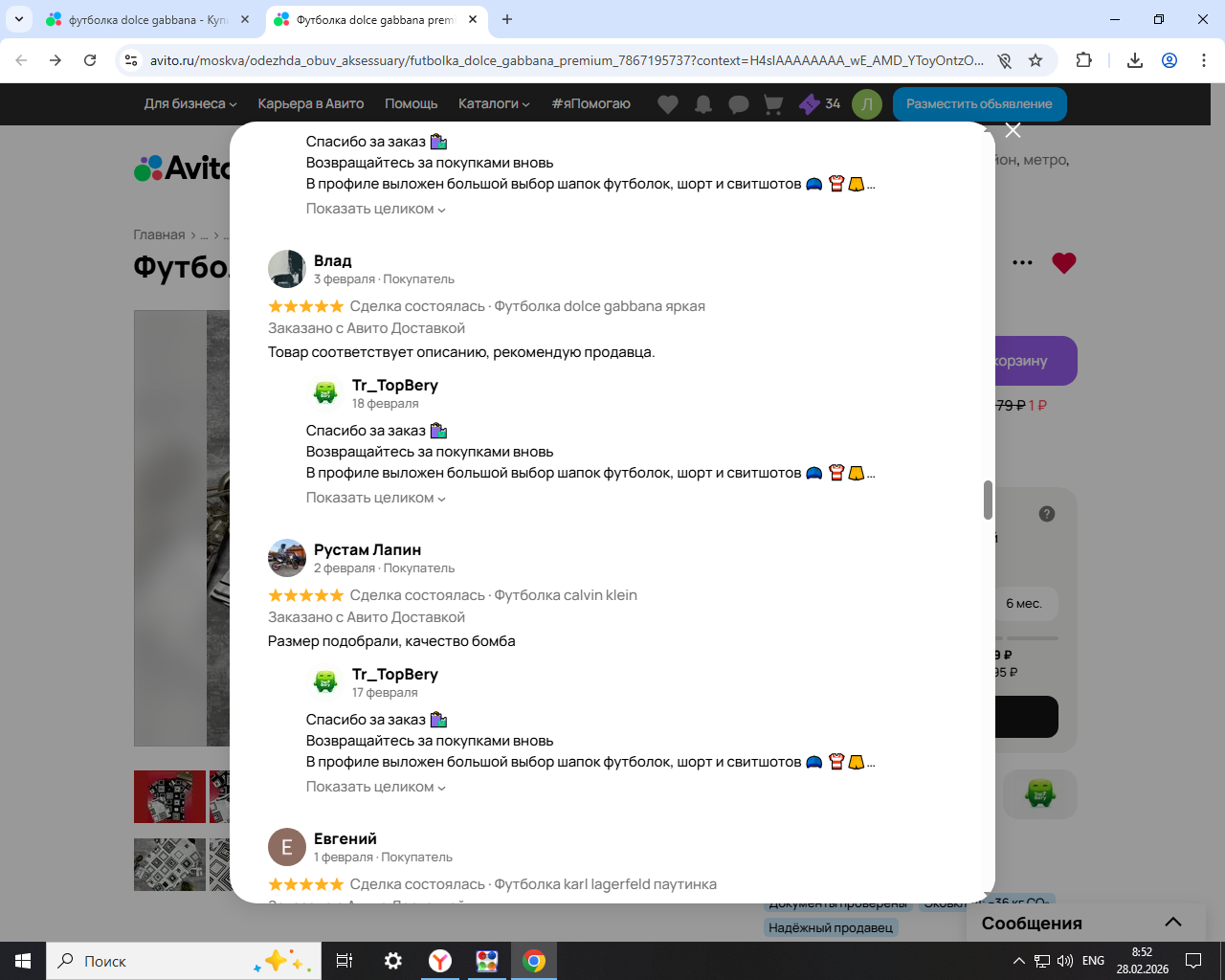This screenshot has height=980, width=1225.
Task: Expand «Показать целиком» under the 18 февраля reply
Action: pyautogui.click(x=376, y=498)
